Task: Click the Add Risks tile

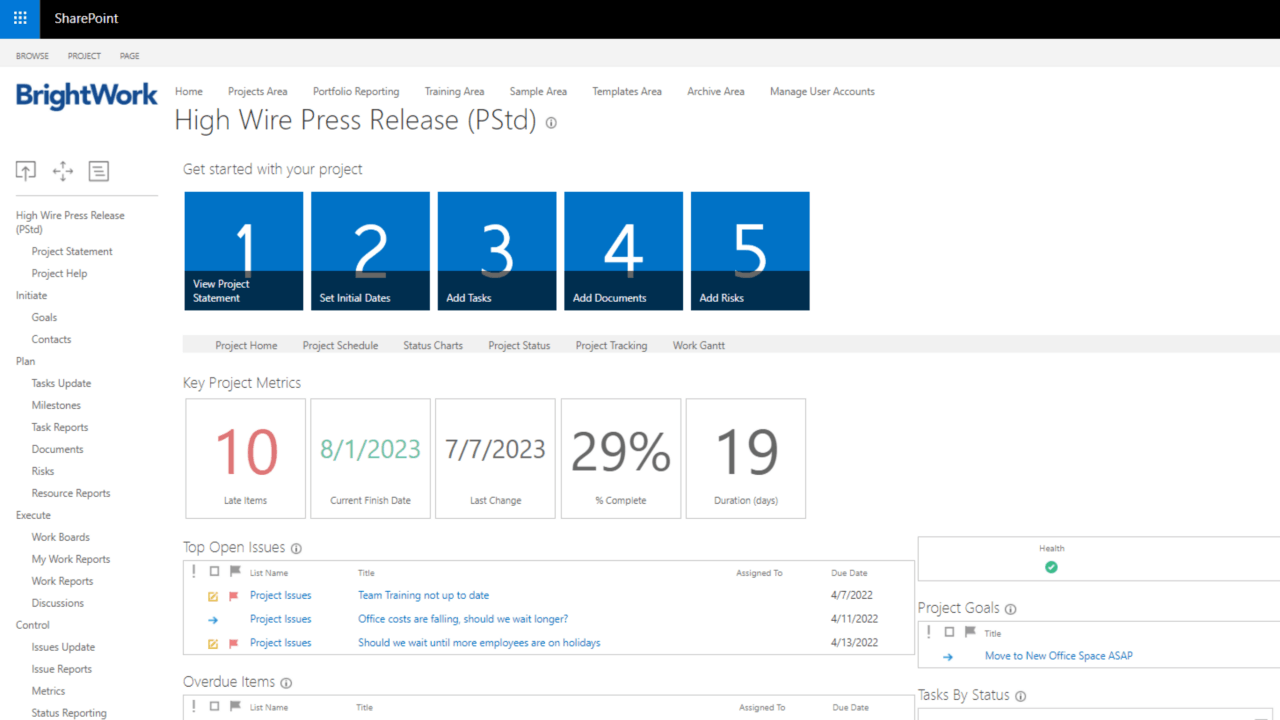Action: [750, 250]
